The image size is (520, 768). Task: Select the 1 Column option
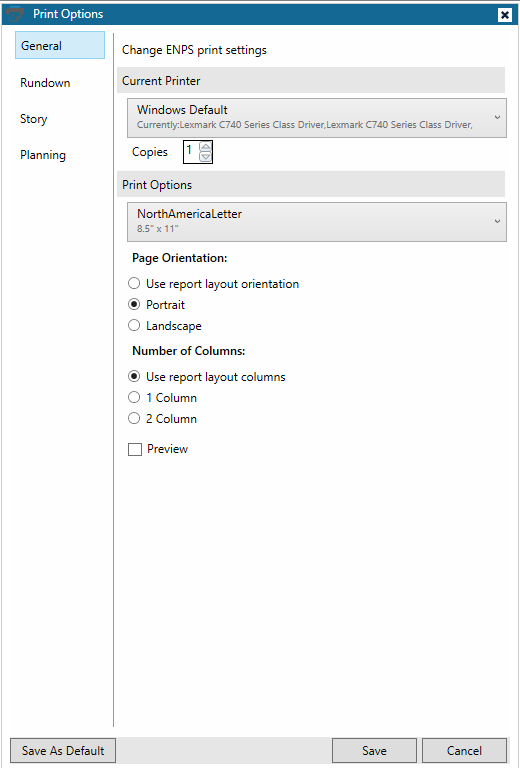(163, 398)
